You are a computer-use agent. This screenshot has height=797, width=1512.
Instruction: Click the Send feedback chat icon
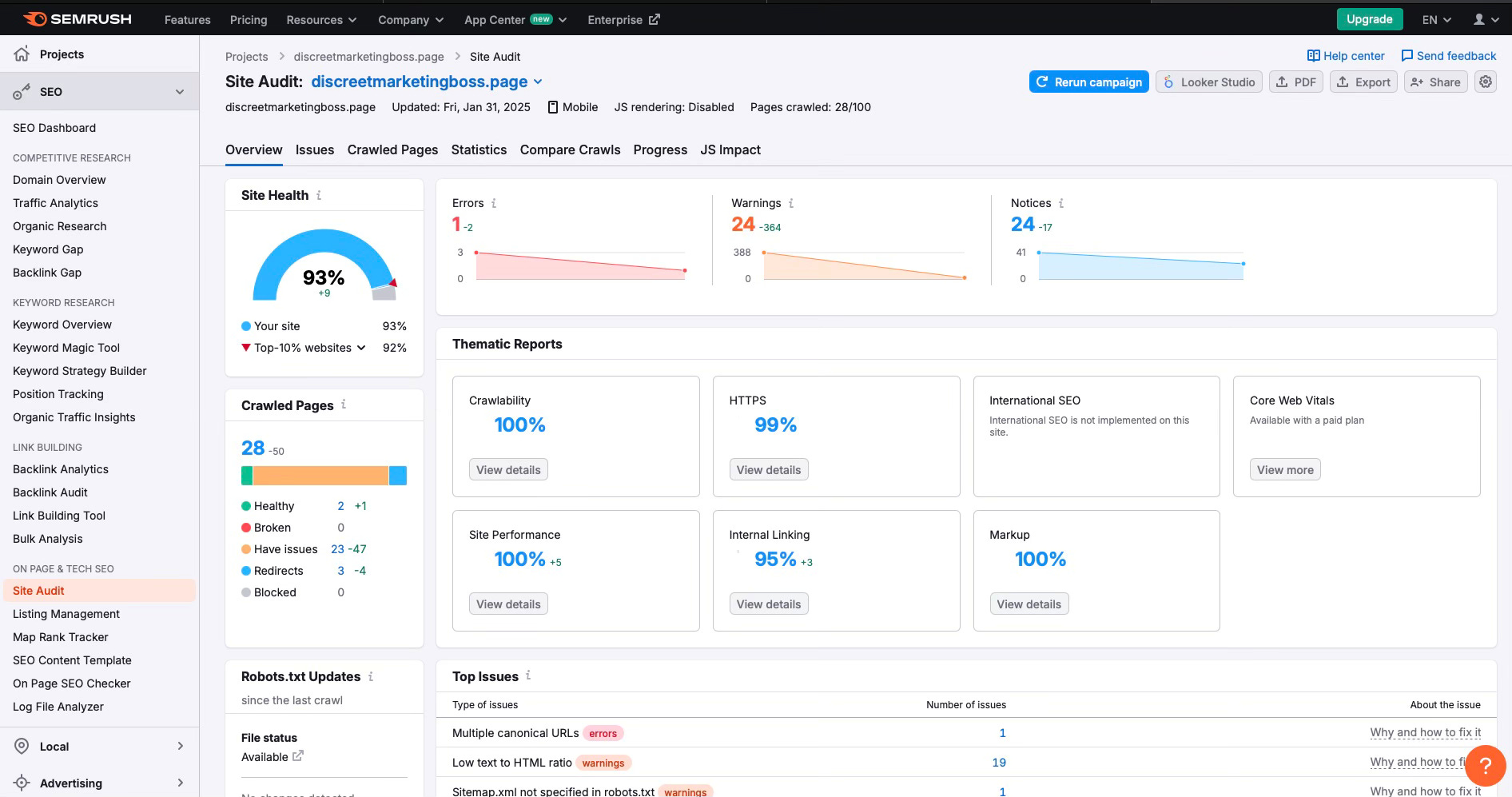[1407, 56]
